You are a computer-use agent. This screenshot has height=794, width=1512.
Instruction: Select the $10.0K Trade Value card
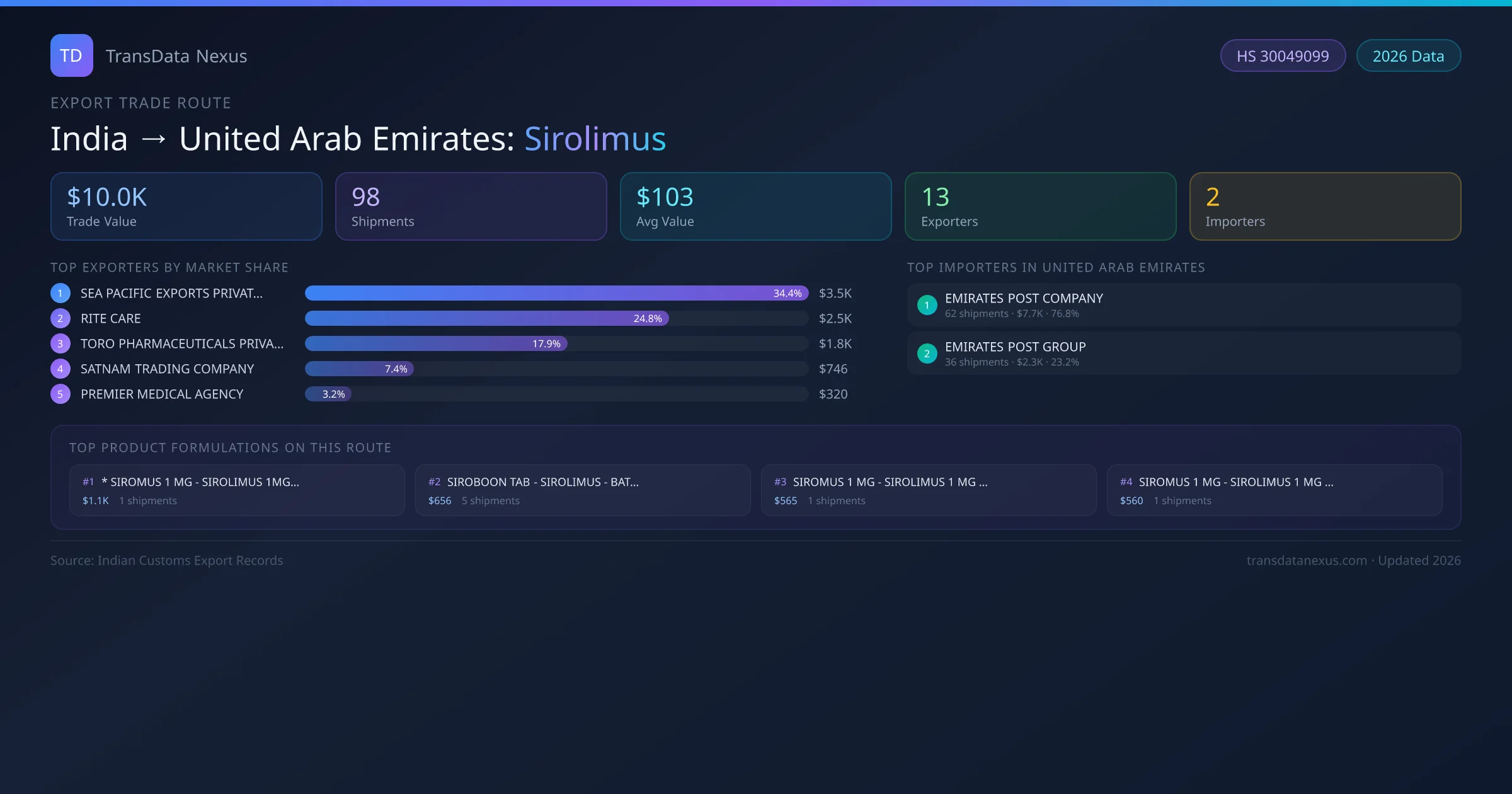[x=186, y=206]
